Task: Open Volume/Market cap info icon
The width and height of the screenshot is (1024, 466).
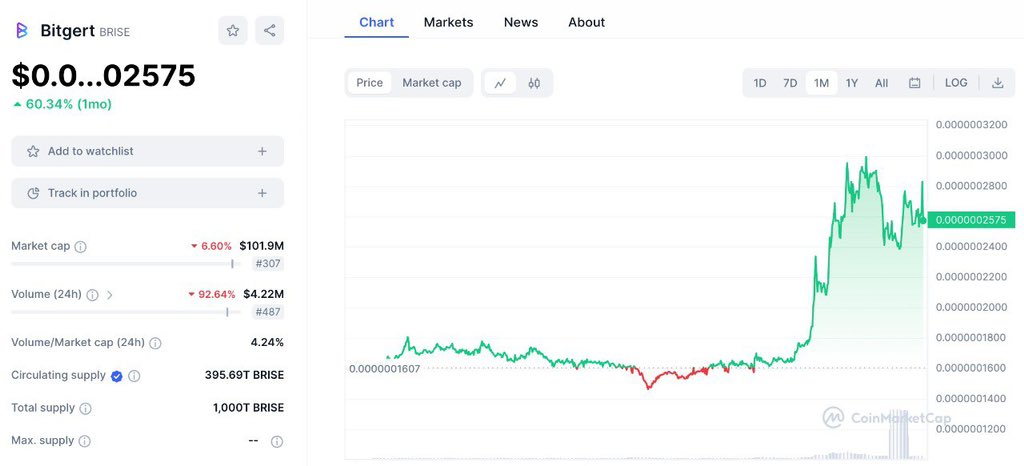Action: pyautogui.click(x=155, y=343)
